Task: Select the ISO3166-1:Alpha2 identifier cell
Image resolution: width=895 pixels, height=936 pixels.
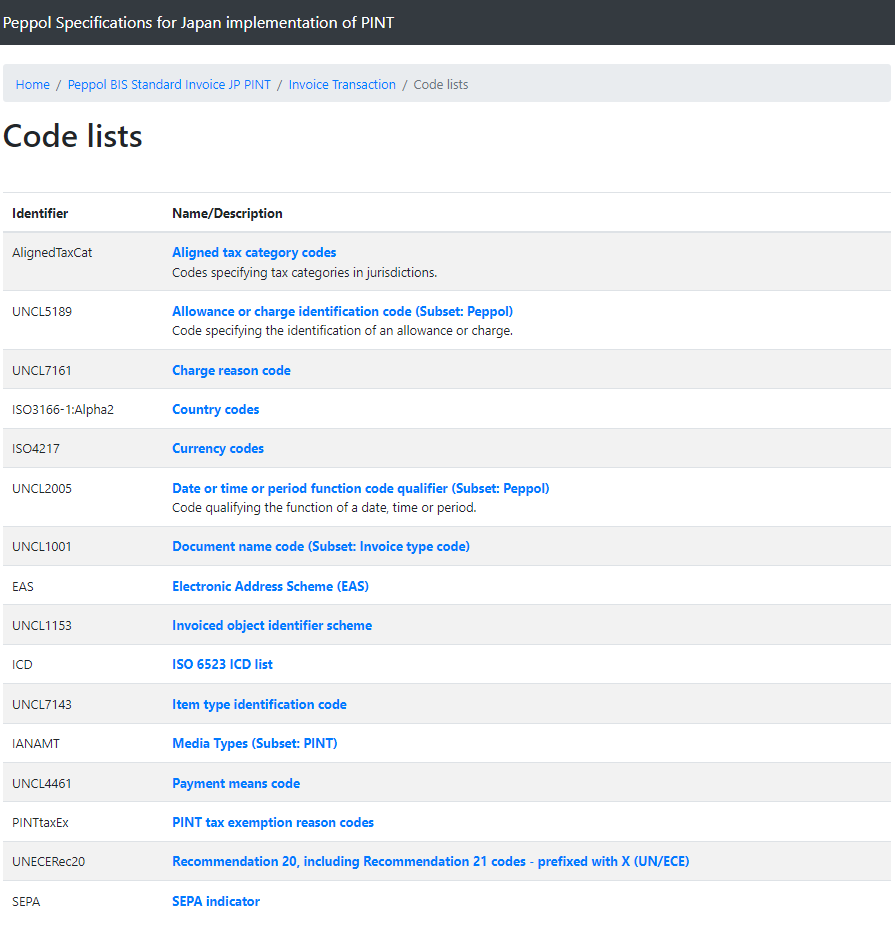Action: [63, 410]
